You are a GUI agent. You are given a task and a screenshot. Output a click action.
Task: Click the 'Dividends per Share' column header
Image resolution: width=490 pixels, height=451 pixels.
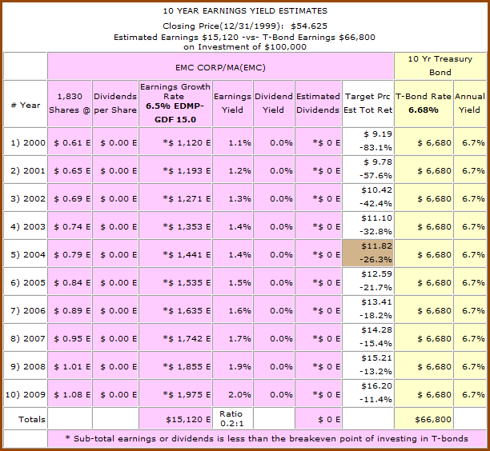click(x=115, y=104)
